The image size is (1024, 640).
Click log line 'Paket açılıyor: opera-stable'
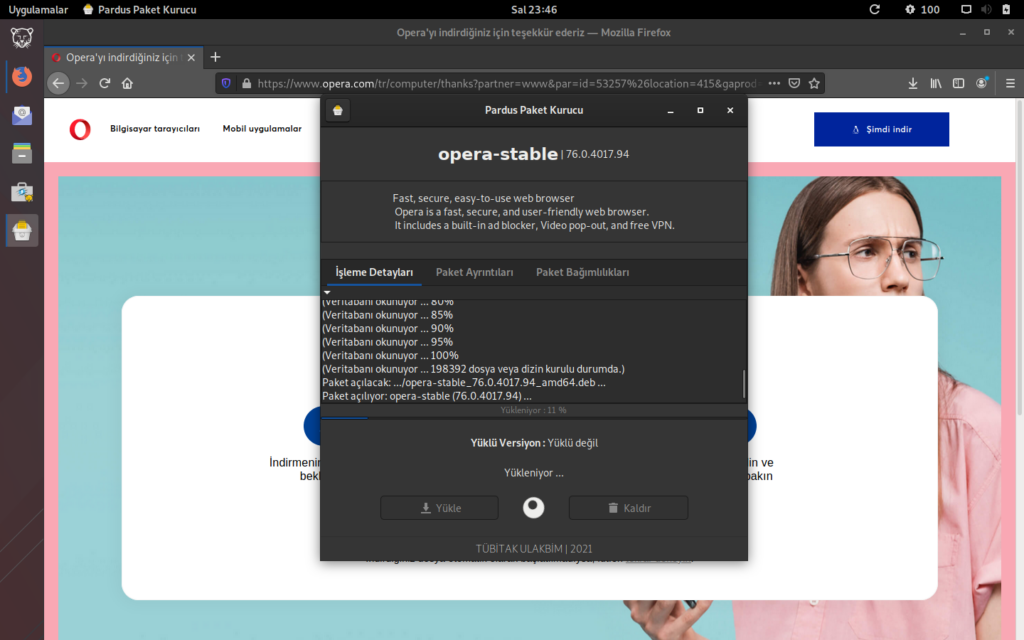pyautogui.click(x=427, y=396)
